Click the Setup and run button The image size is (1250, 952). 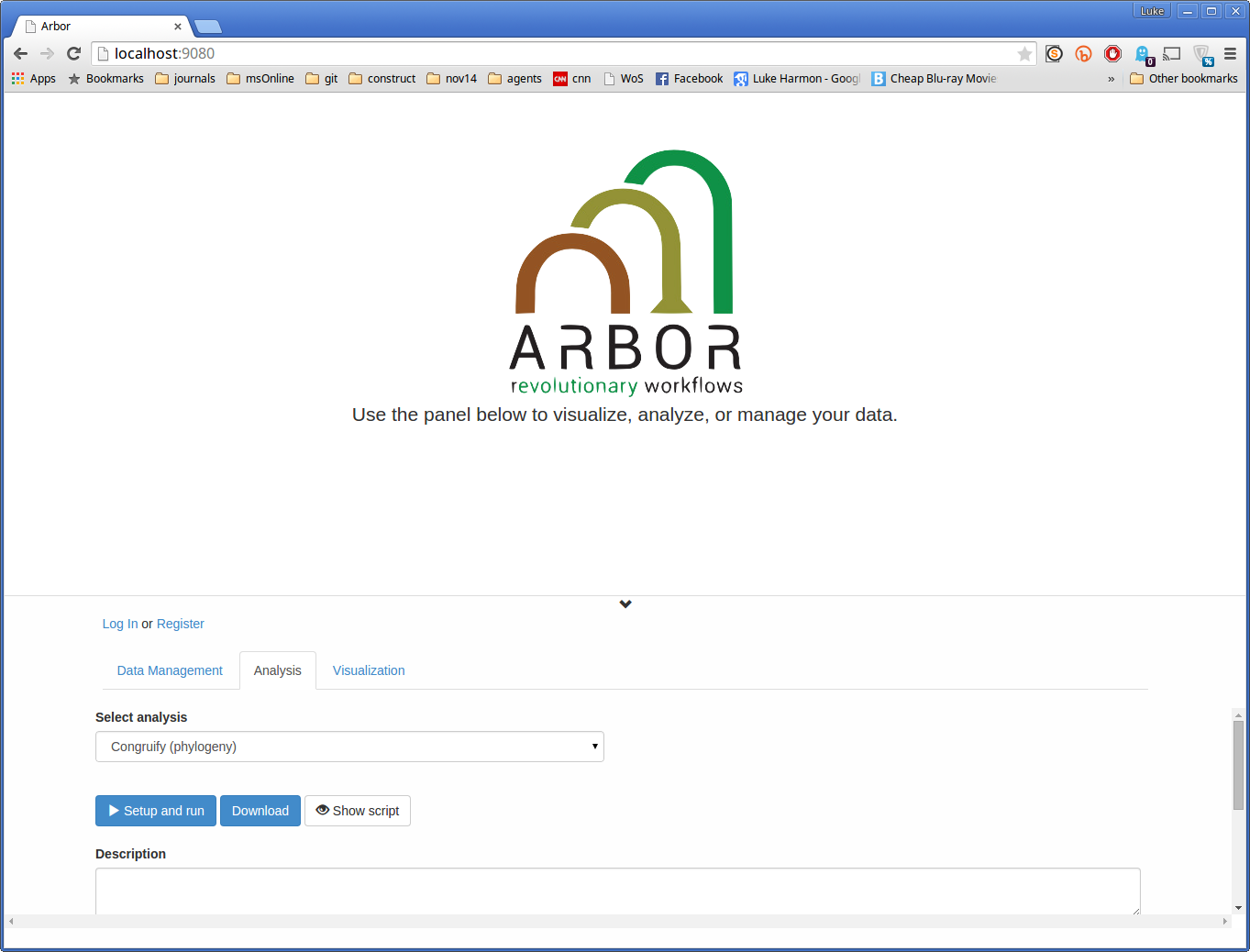click(156, 811)
